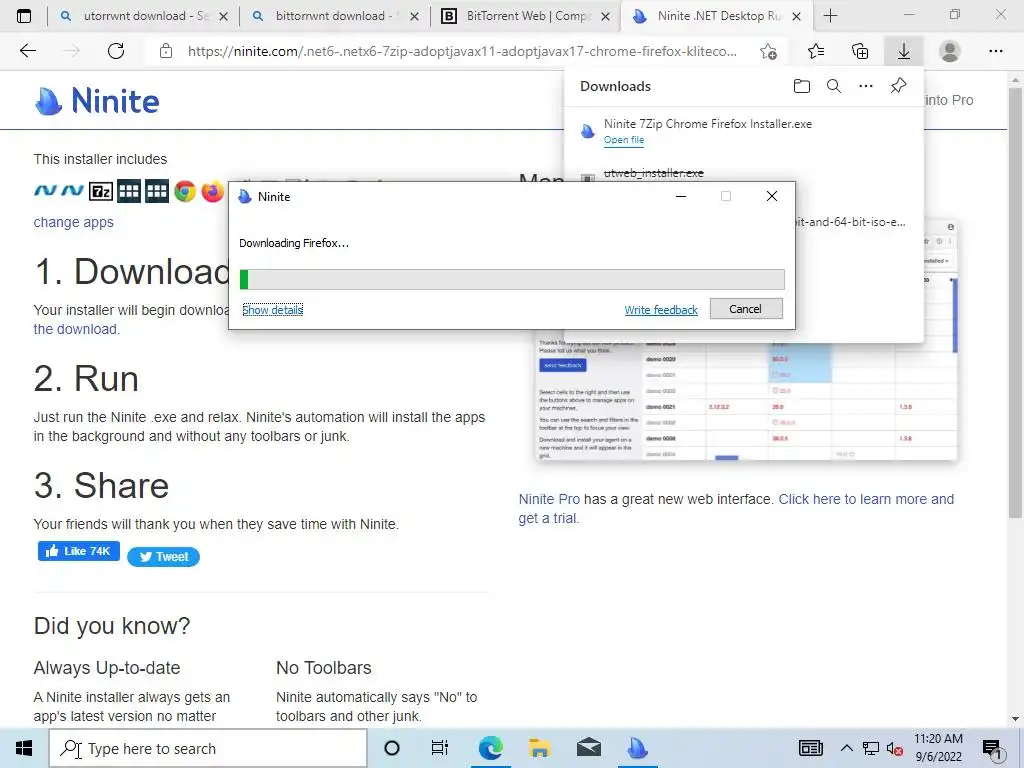Open the taskbar clock and date
Viewport: 1024px width, 768px height.
938,748
